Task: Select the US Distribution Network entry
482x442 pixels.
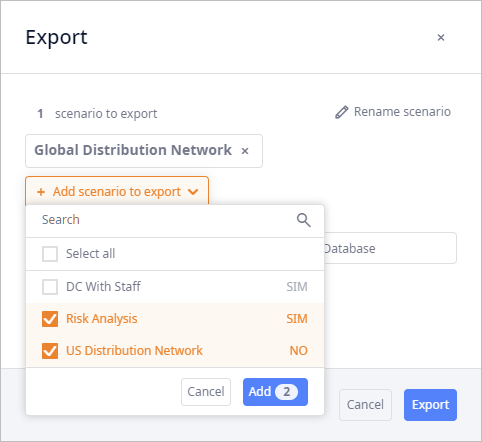Action: [175, 351]
